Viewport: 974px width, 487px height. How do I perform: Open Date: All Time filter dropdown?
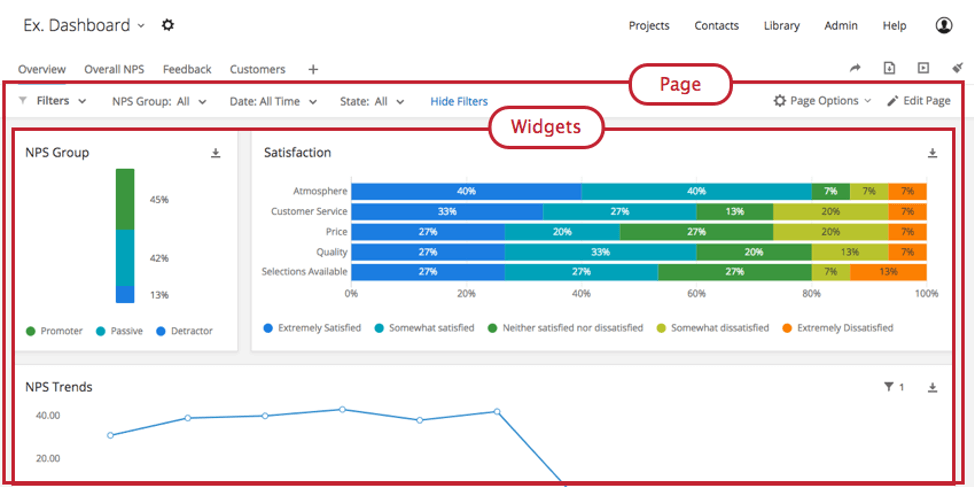pyautogui.click(x=273, y=101)
